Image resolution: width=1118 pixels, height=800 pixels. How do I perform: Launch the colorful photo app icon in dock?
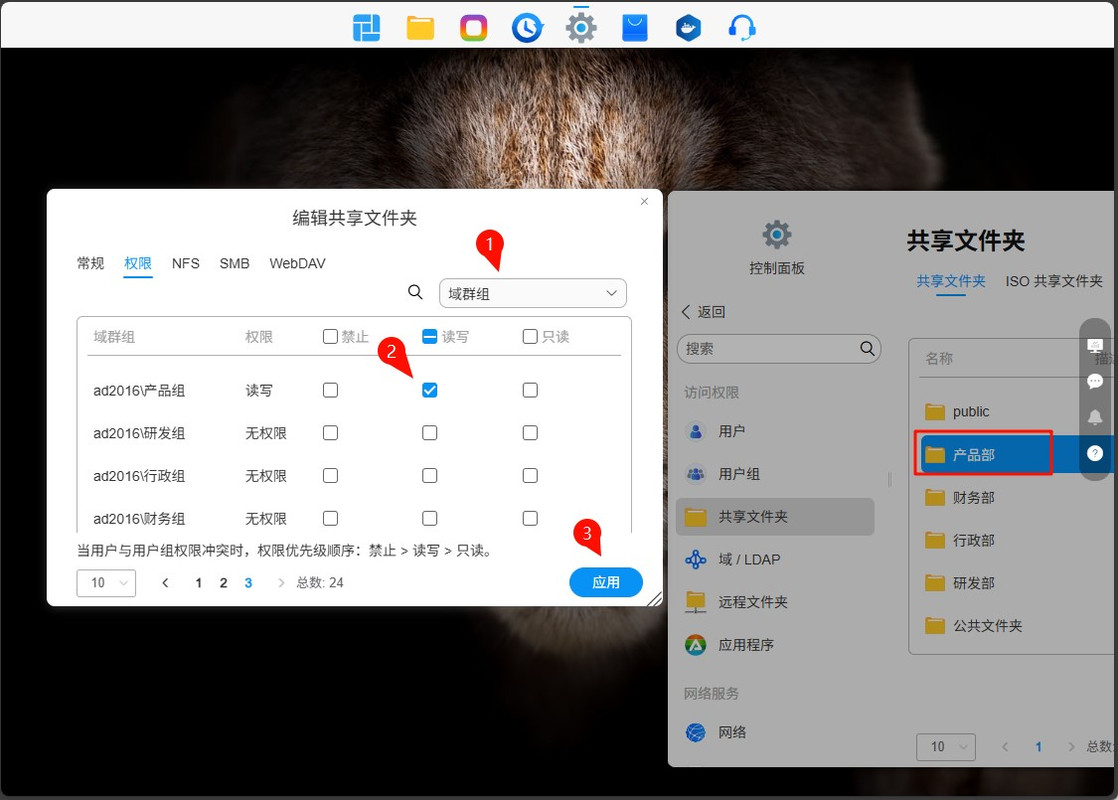point(473,28)
